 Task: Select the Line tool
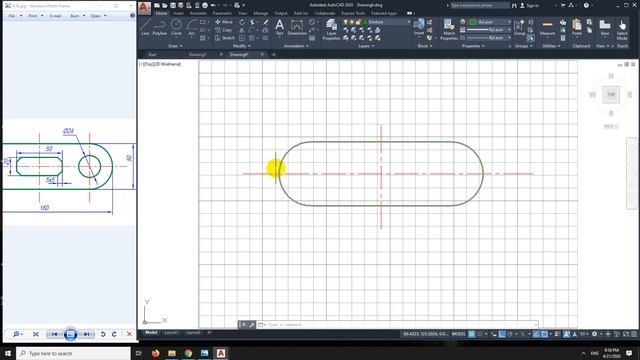coord(145,27)
